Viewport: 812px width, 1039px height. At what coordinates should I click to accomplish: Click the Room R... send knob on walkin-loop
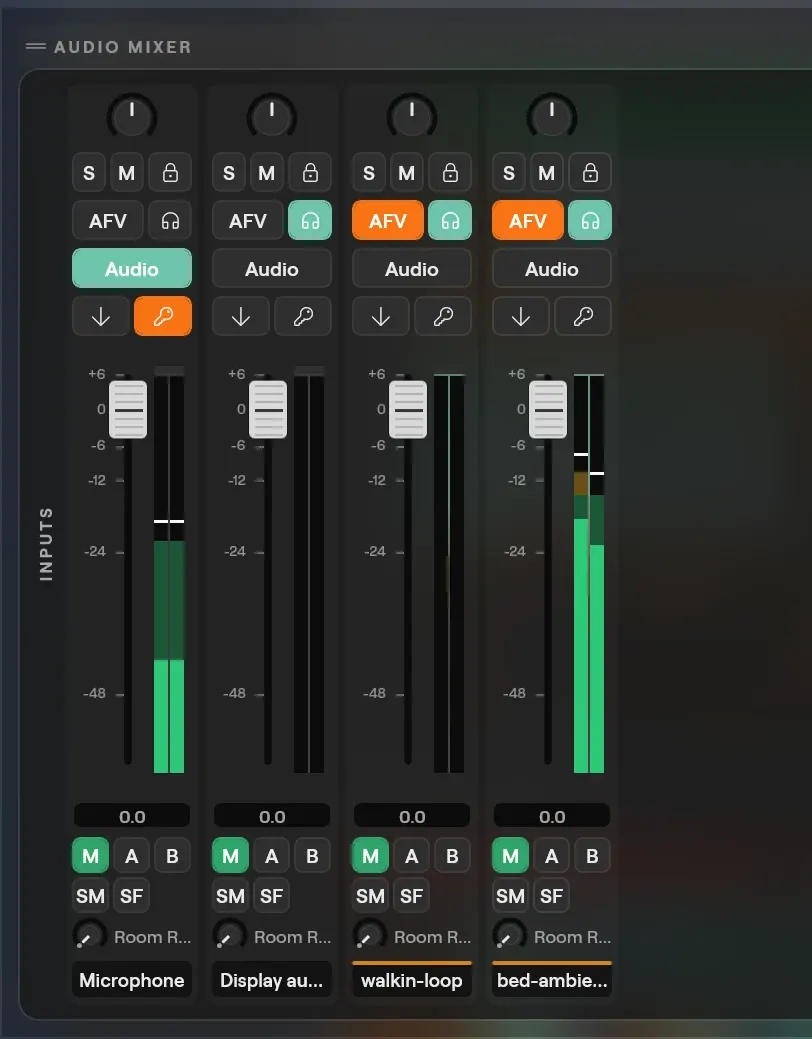(369, 936)
